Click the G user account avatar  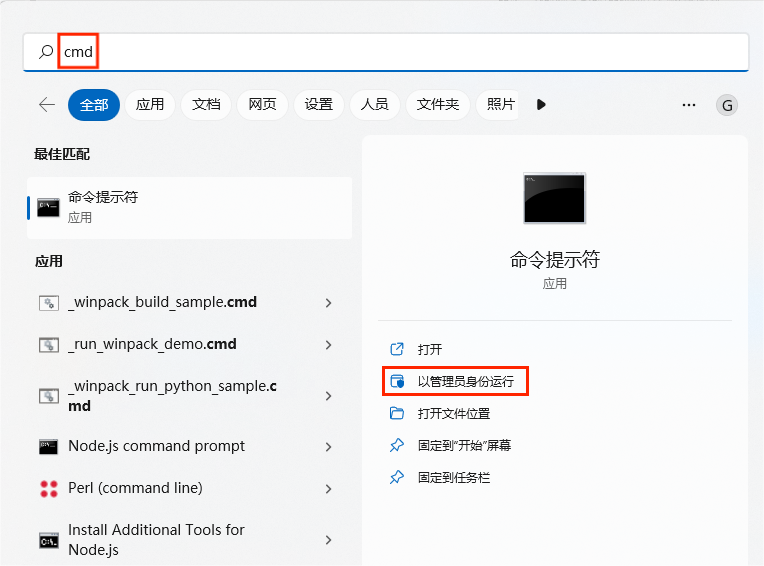pyautogui.click(x=727, y=105)
